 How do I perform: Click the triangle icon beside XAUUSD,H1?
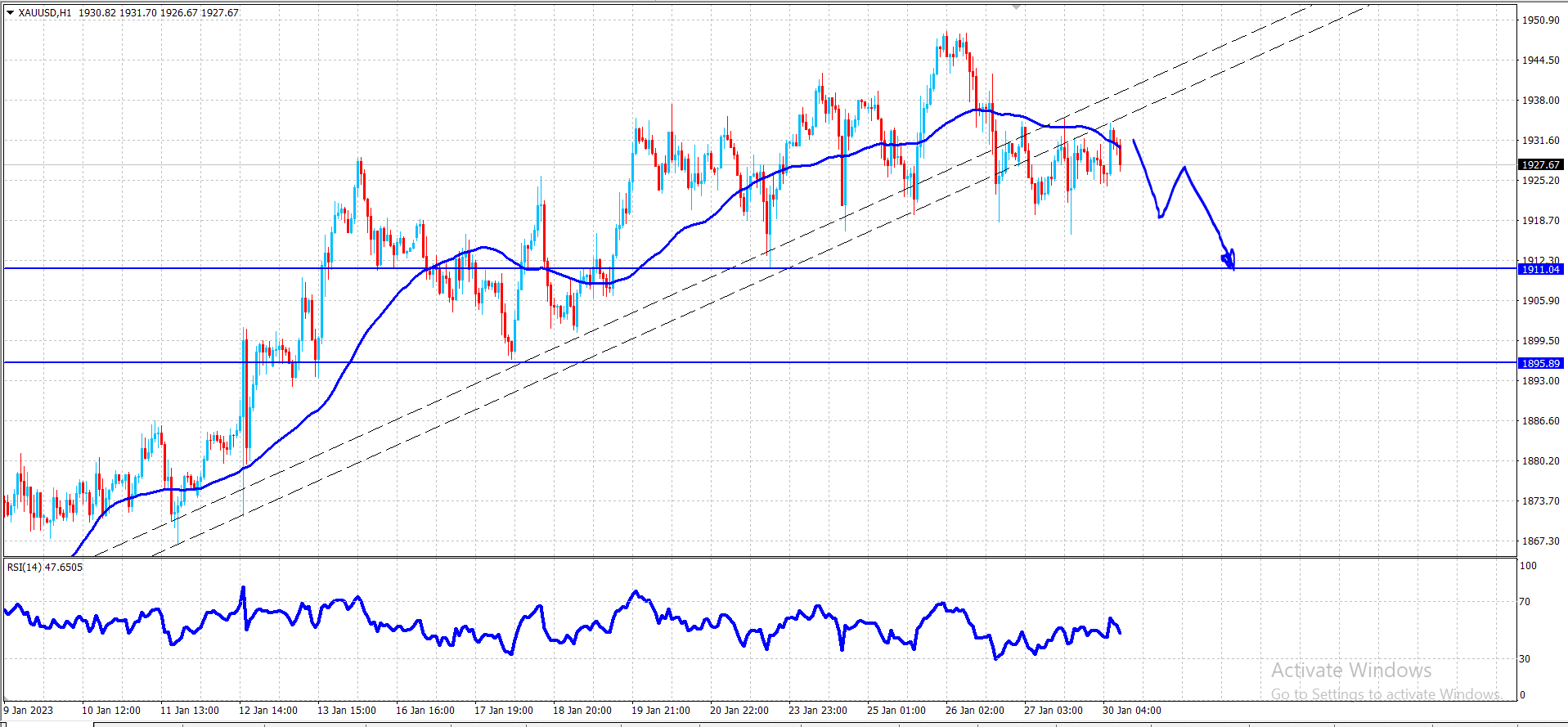click(11, 13)
